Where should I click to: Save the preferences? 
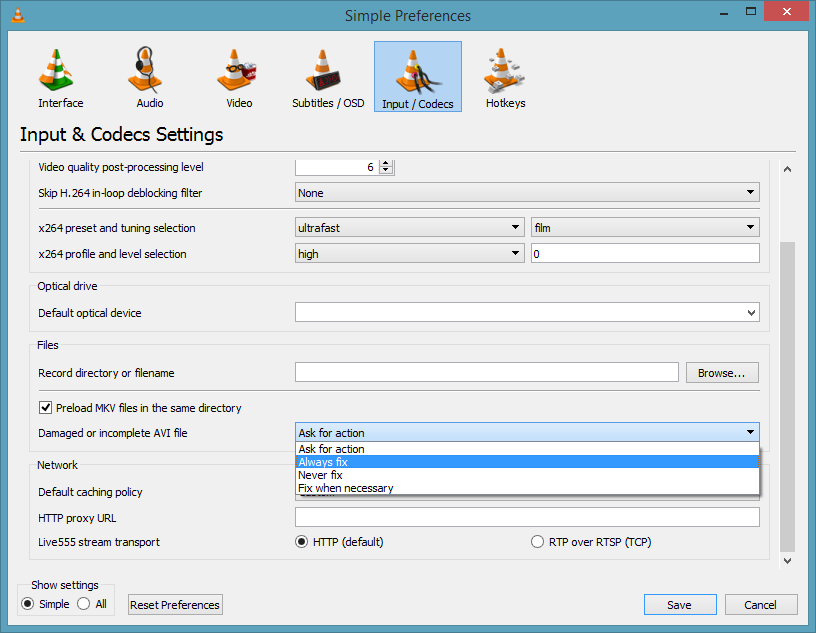680,605
